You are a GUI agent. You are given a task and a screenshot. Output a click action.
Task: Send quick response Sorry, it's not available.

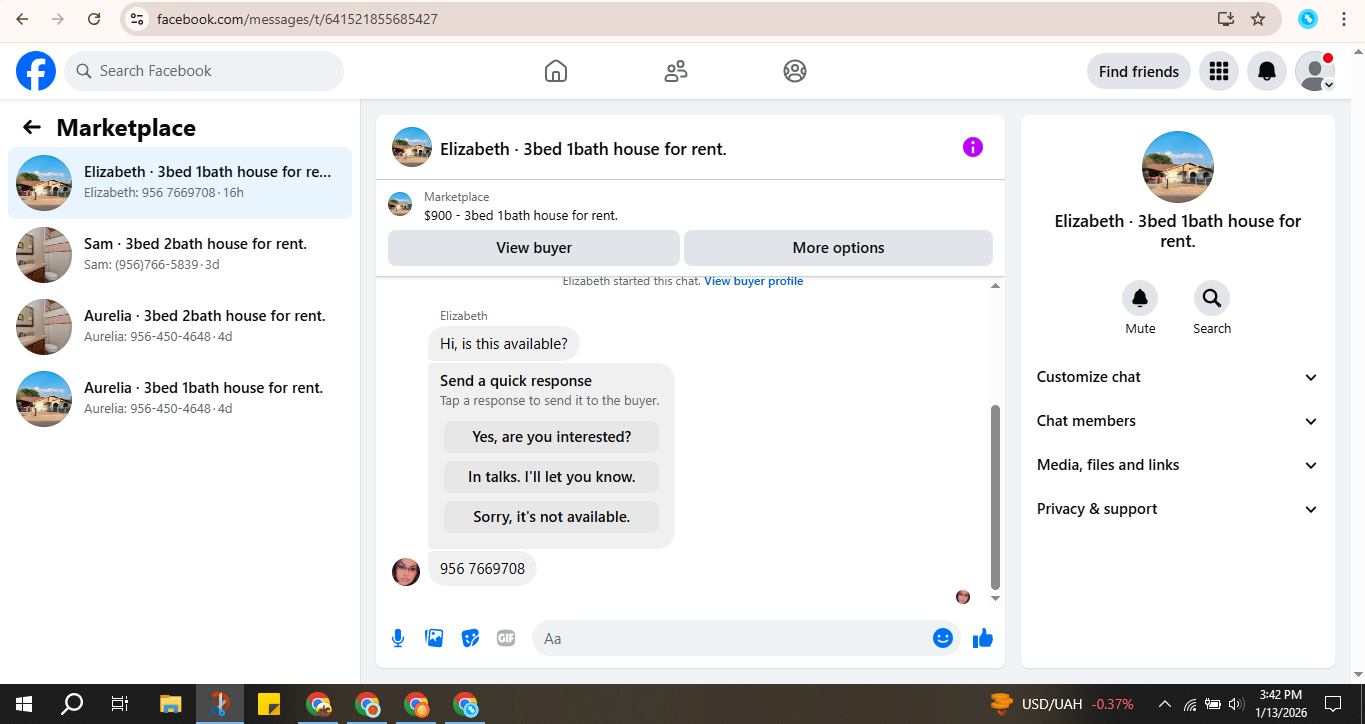[x=552, y=517]
